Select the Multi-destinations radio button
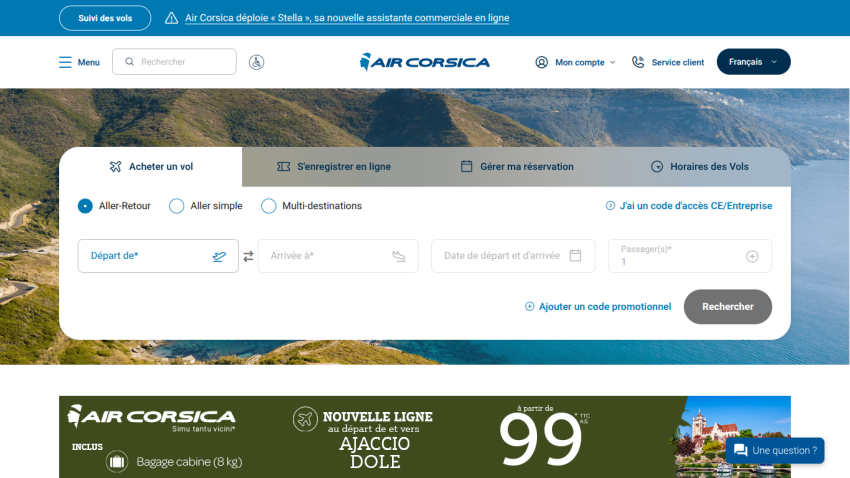This screenshot has height=478, width=850. [268, 206]
